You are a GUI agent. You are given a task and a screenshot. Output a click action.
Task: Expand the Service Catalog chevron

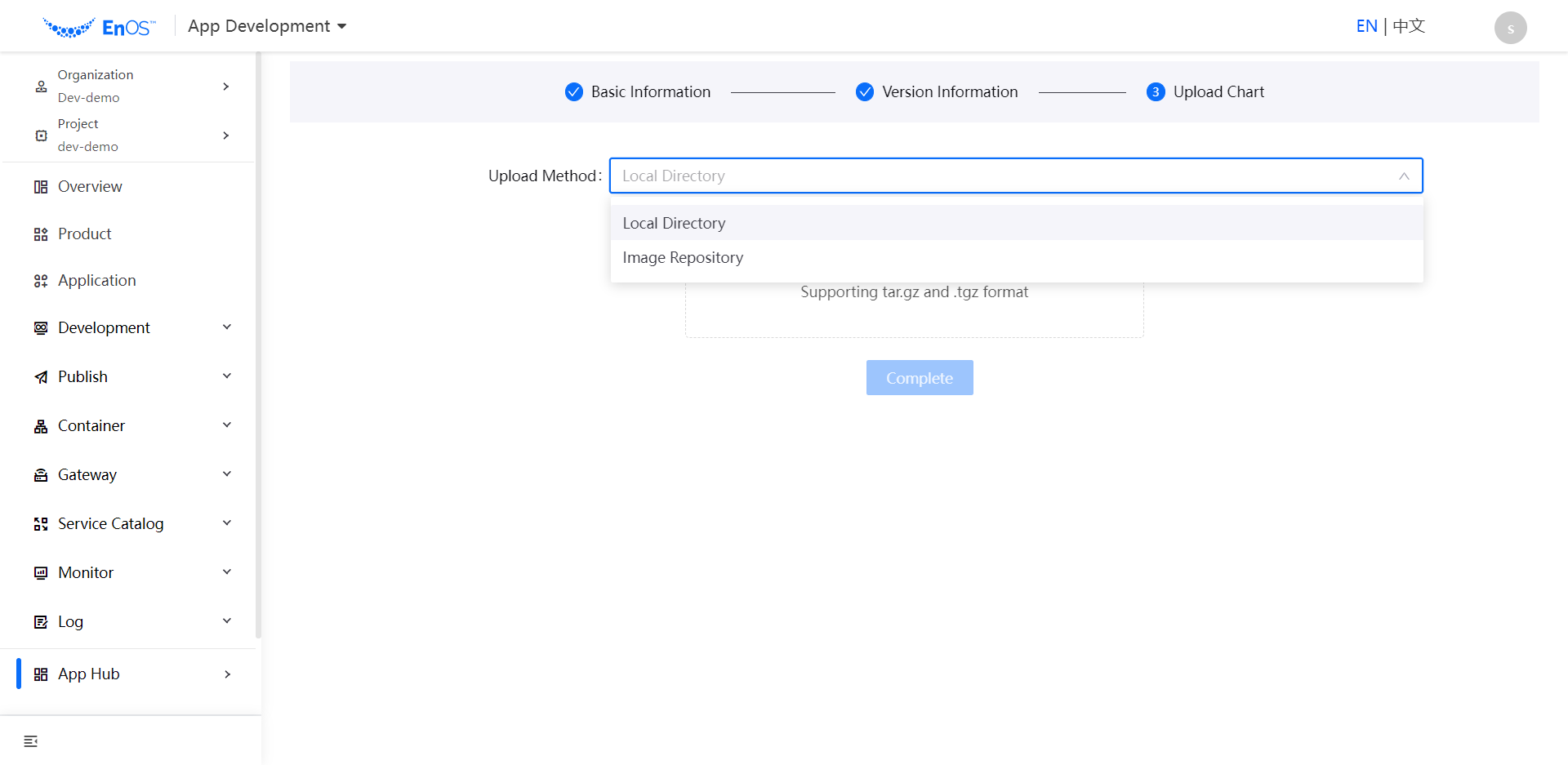[227, 523]
